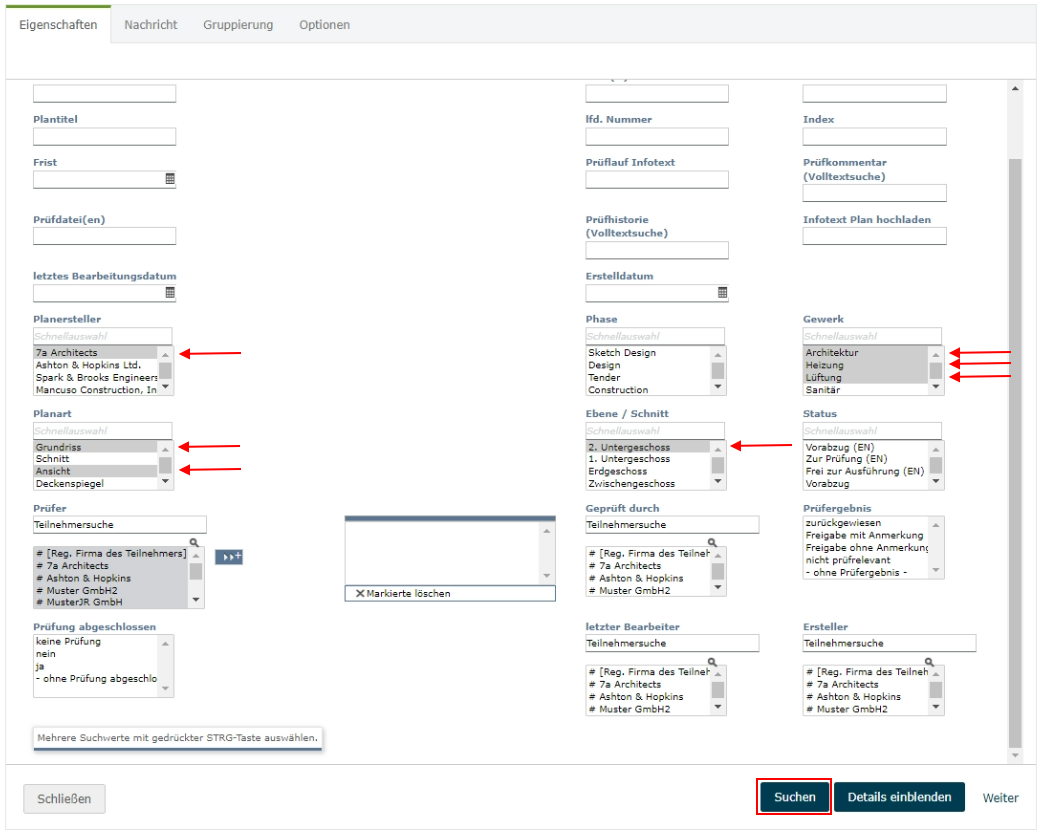The width and height of the screenshot is (1040, 835).
Task: Click the Status list scroll-down arrow
Action: [x=936, y=482]
